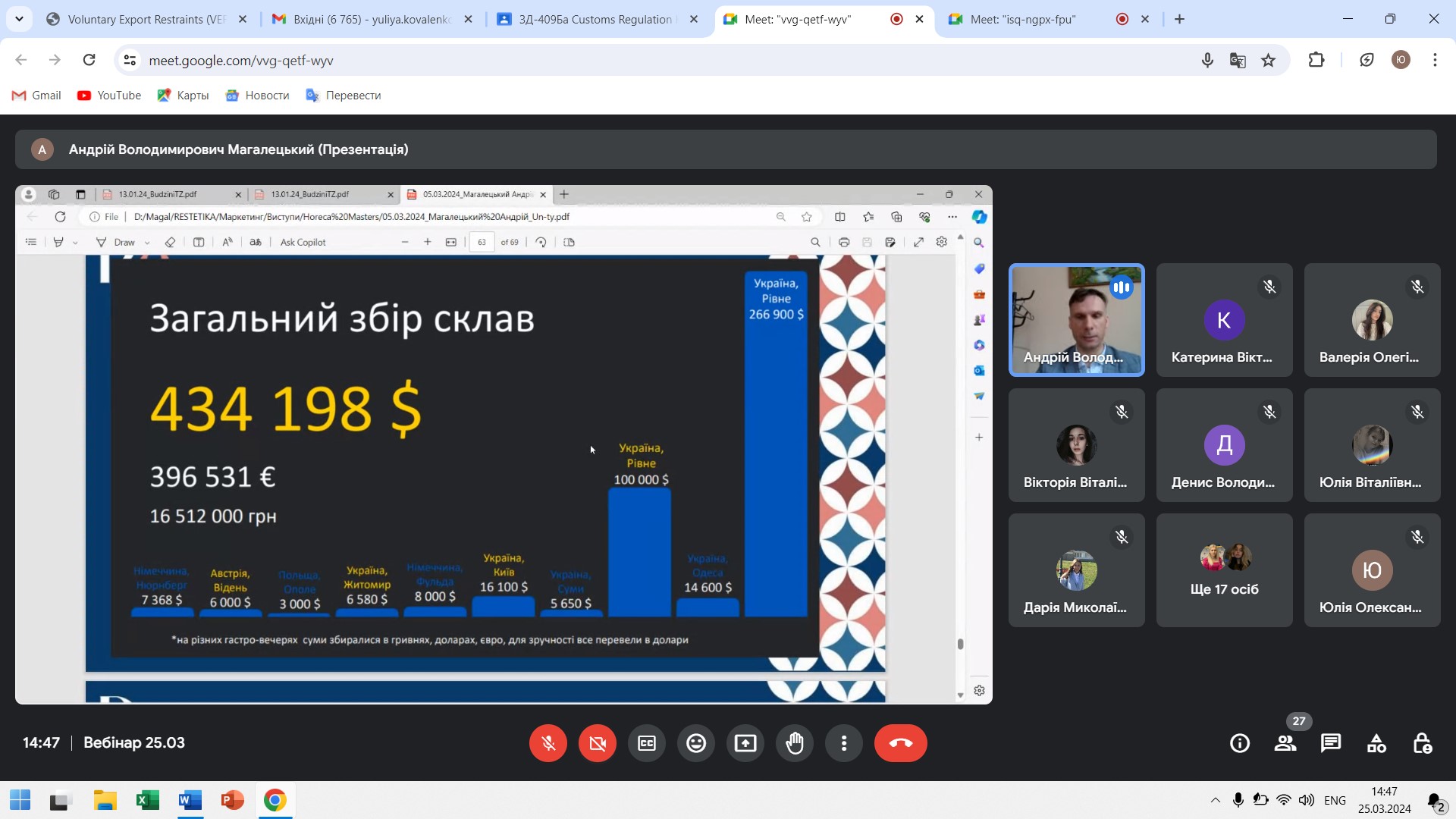
Task: Click the present screen button
Action: 745,743
